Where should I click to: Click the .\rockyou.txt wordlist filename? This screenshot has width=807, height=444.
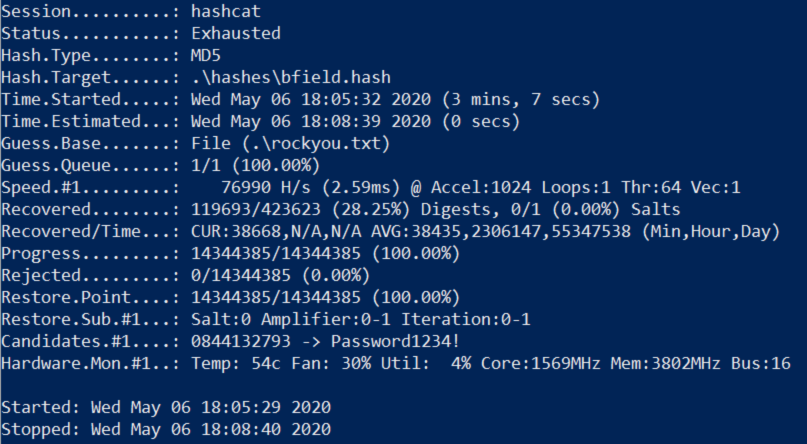[x=316, y=143]
